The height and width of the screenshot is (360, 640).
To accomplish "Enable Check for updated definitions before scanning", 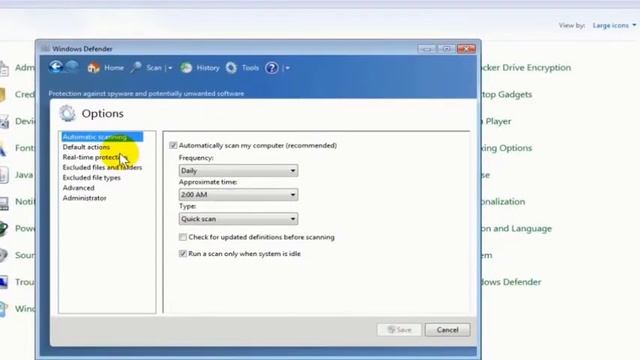I will (183, 237).
